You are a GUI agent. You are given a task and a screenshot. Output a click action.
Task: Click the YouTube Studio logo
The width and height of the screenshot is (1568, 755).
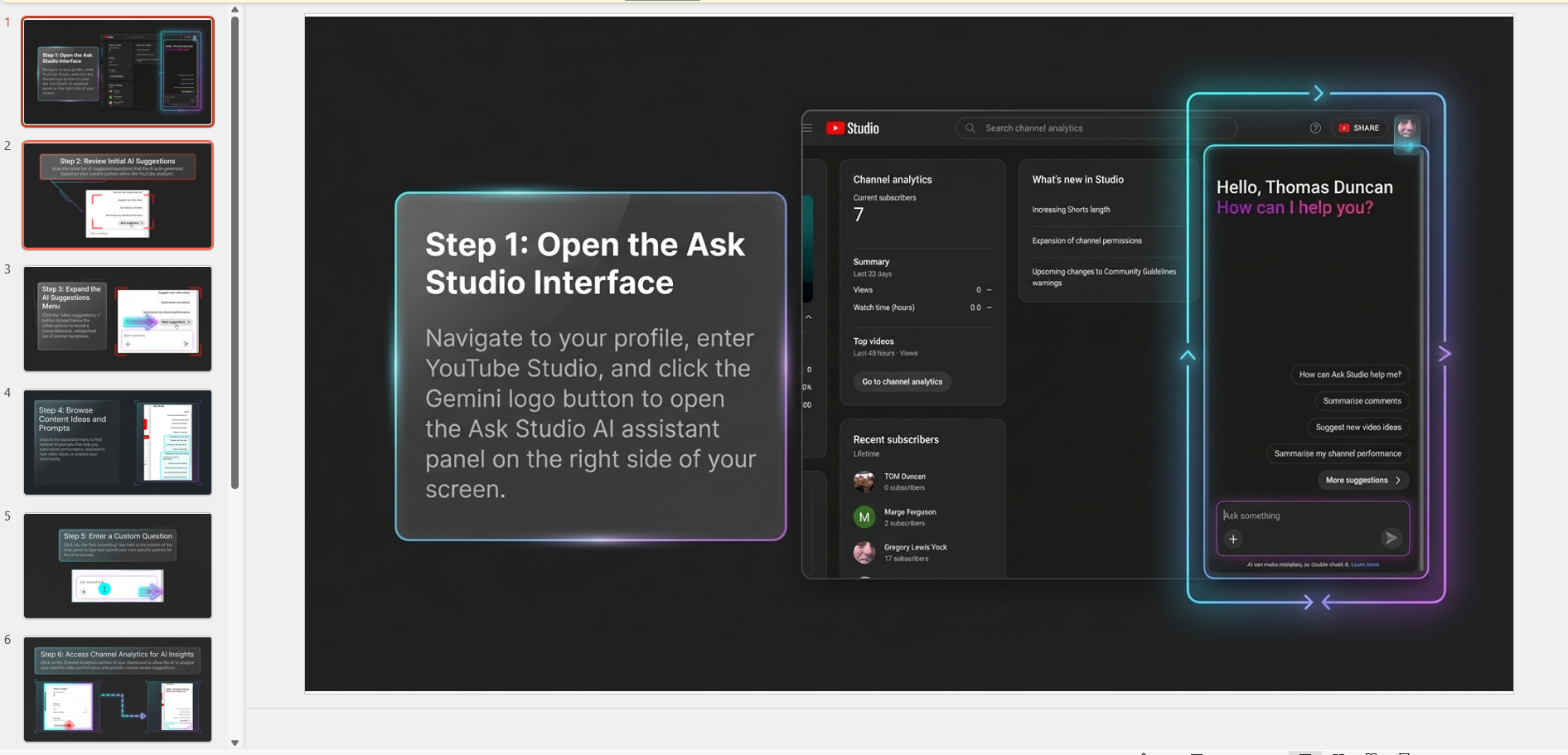852,128
